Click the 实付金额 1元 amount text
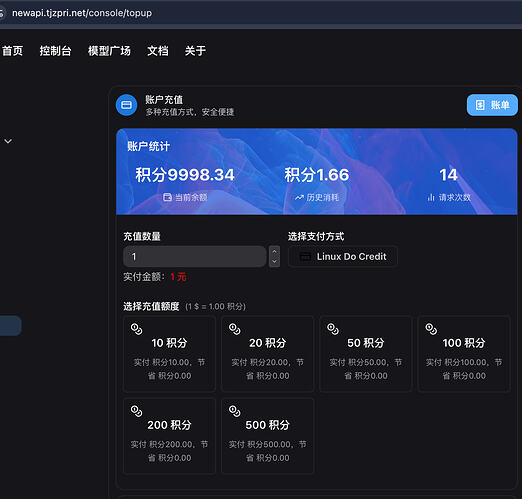Viewport: 522px width, 499px height. [x=155, y=277]
